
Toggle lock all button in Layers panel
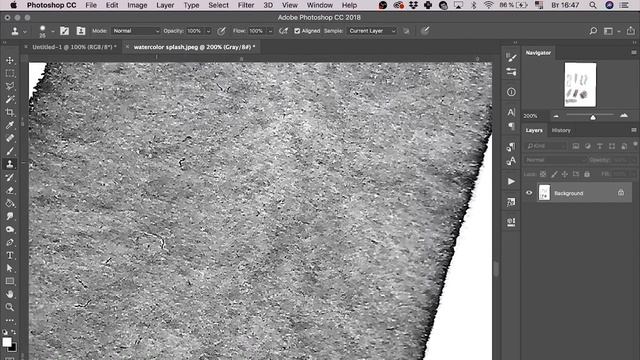tap(587, 174)
